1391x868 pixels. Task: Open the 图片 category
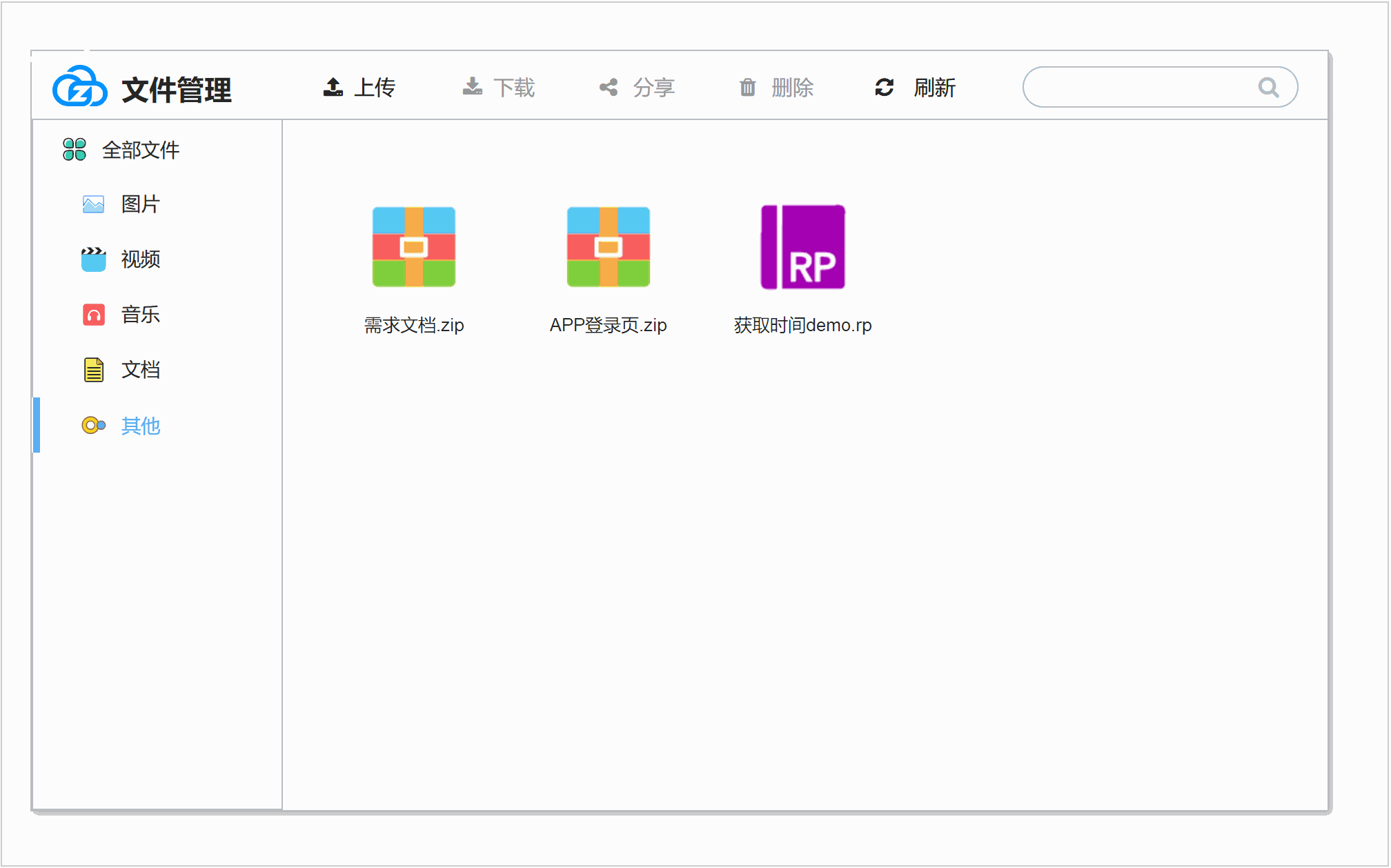pos(140,204)
